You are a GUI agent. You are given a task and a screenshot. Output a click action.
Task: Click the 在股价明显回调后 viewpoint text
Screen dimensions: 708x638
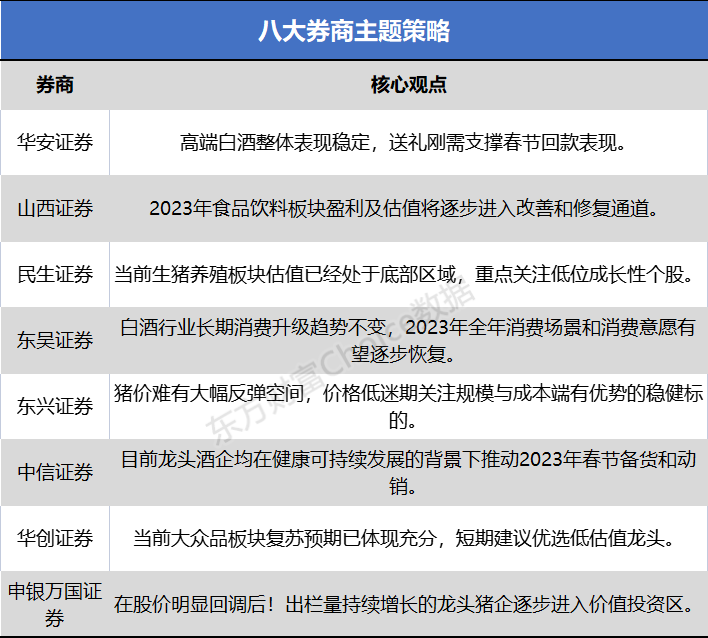coord(403,604)
